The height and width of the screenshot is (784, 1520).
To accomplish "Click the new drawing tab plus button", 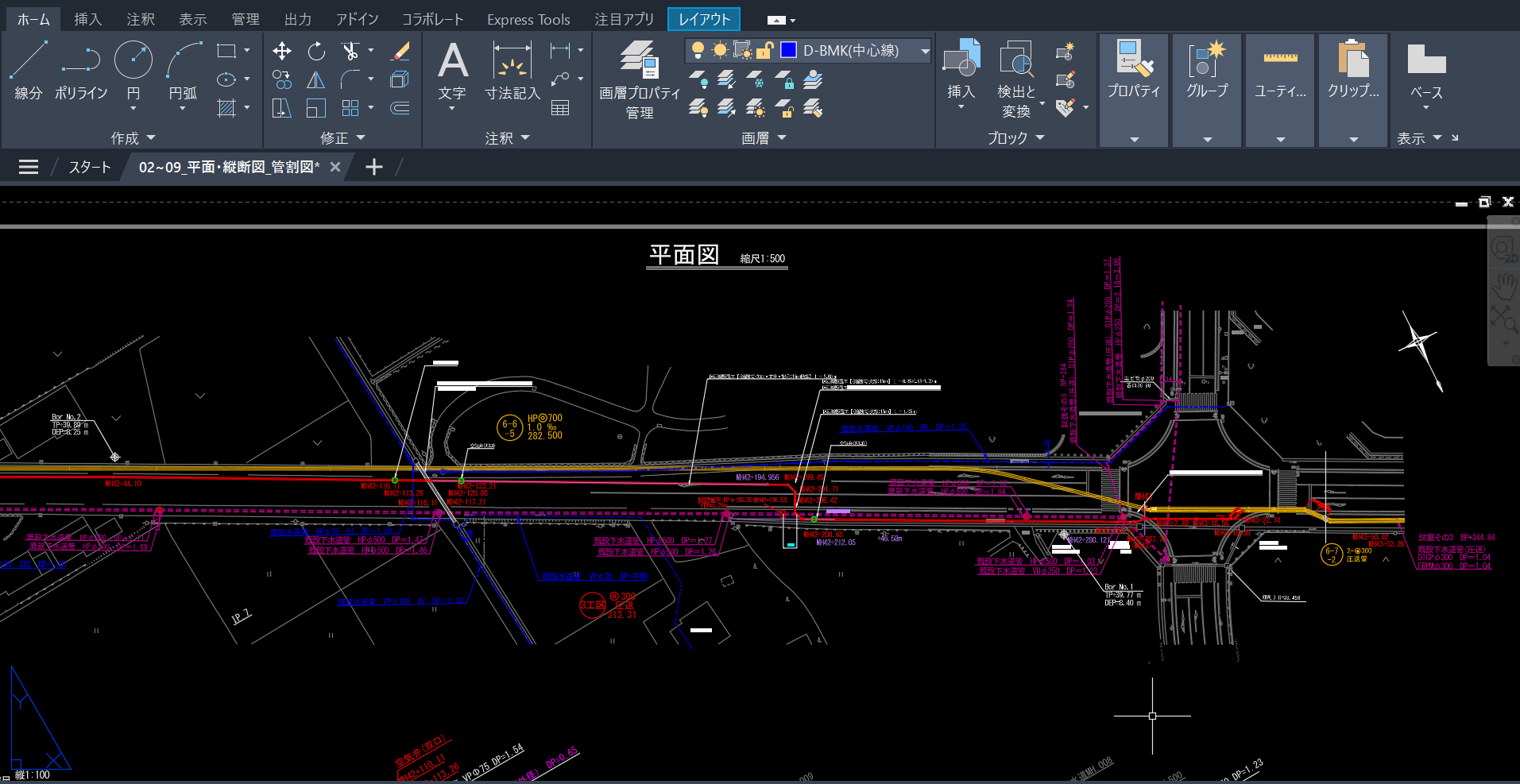I will point(374,167).
